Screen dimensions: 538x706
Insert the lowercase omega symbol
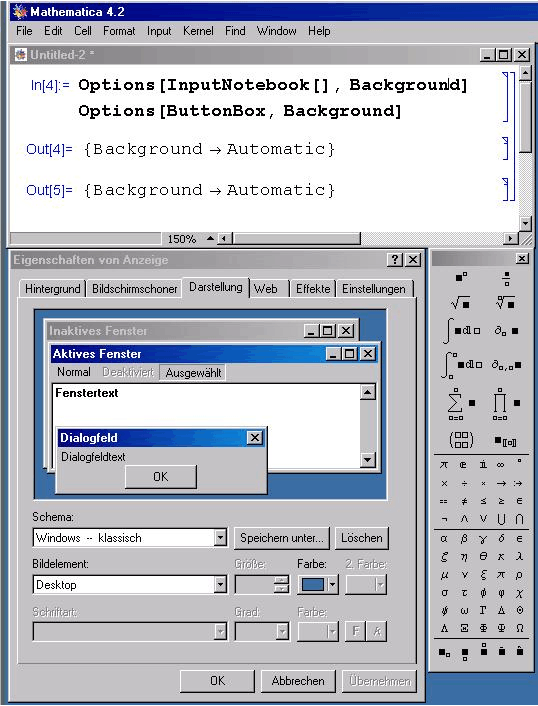click(x=464, y=611)
